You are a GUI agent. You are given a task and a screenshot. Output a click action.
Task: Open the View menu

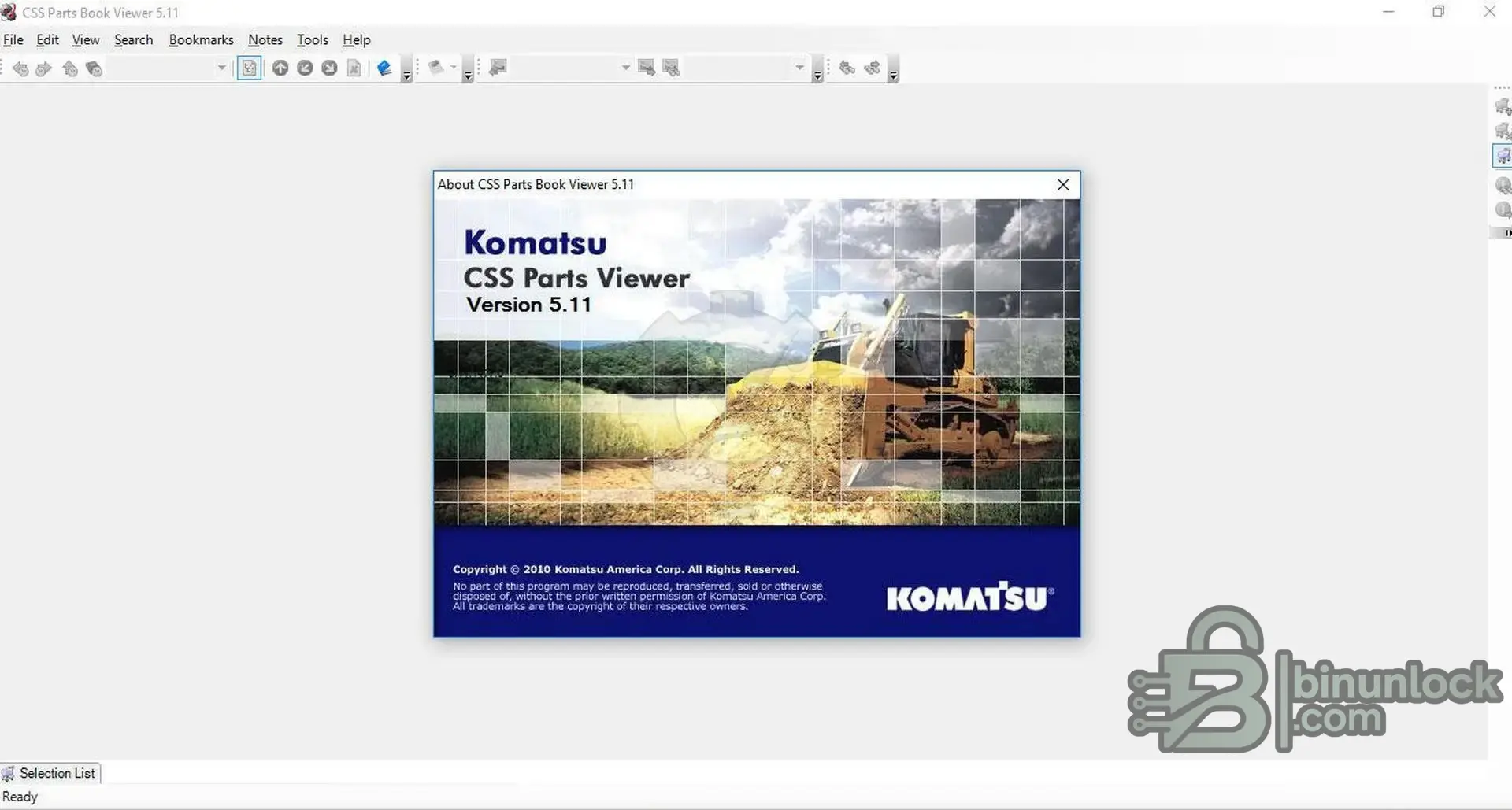coord(86,40)
